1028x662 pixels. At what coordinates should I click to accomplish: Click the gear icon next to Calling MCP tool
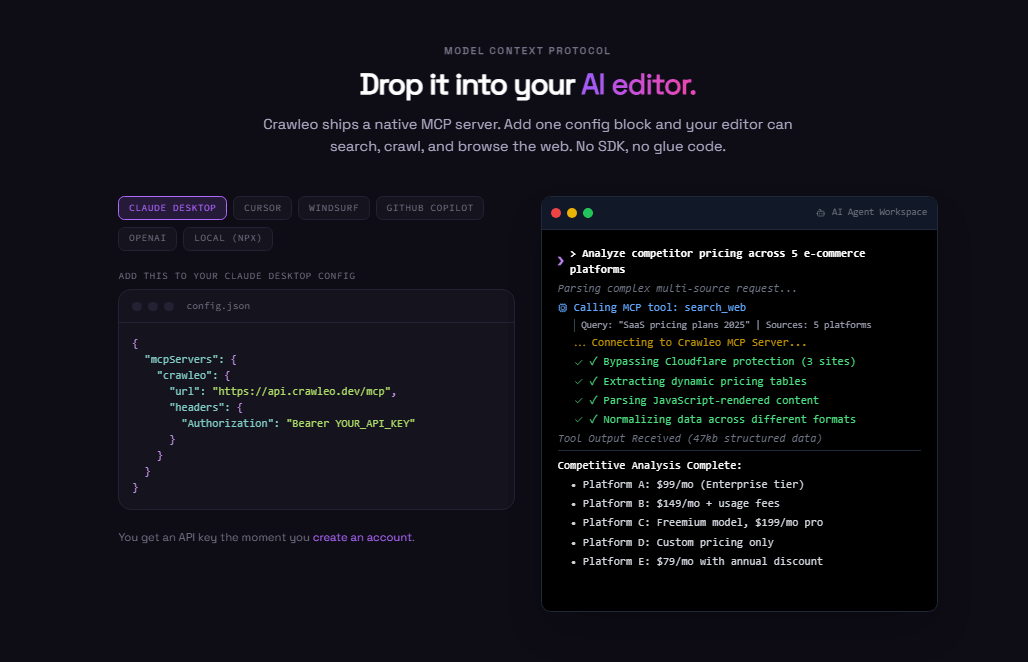pos(563,307)
